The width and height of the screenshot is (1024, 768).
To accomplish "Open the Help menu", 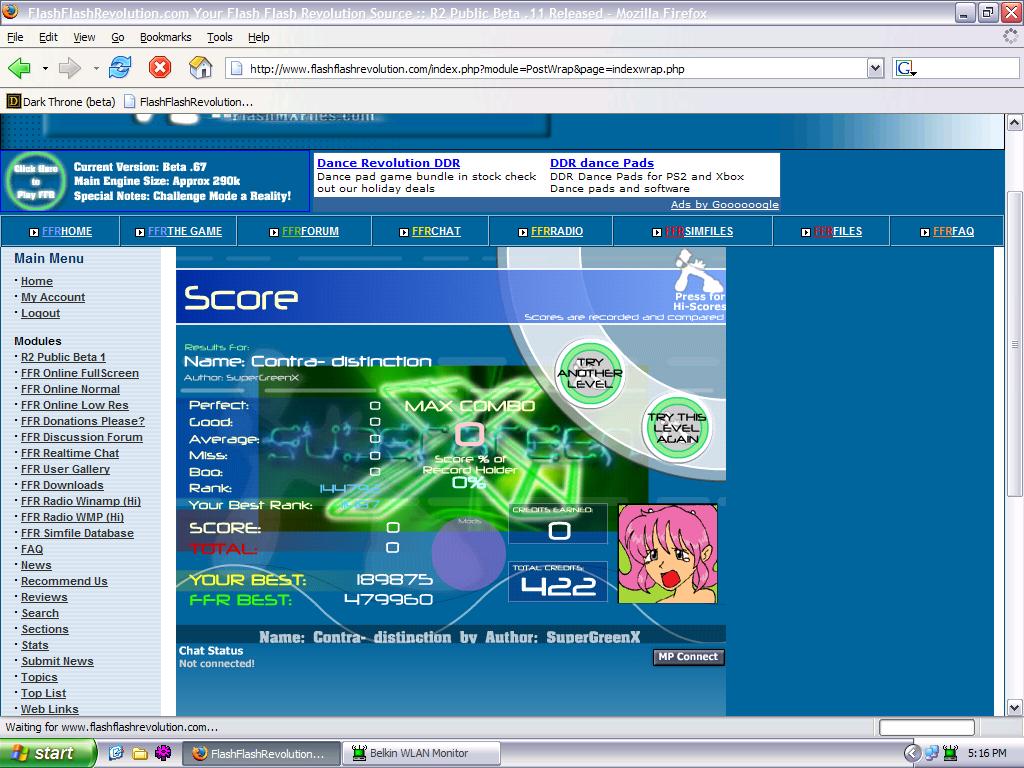I will coord(259,37).
